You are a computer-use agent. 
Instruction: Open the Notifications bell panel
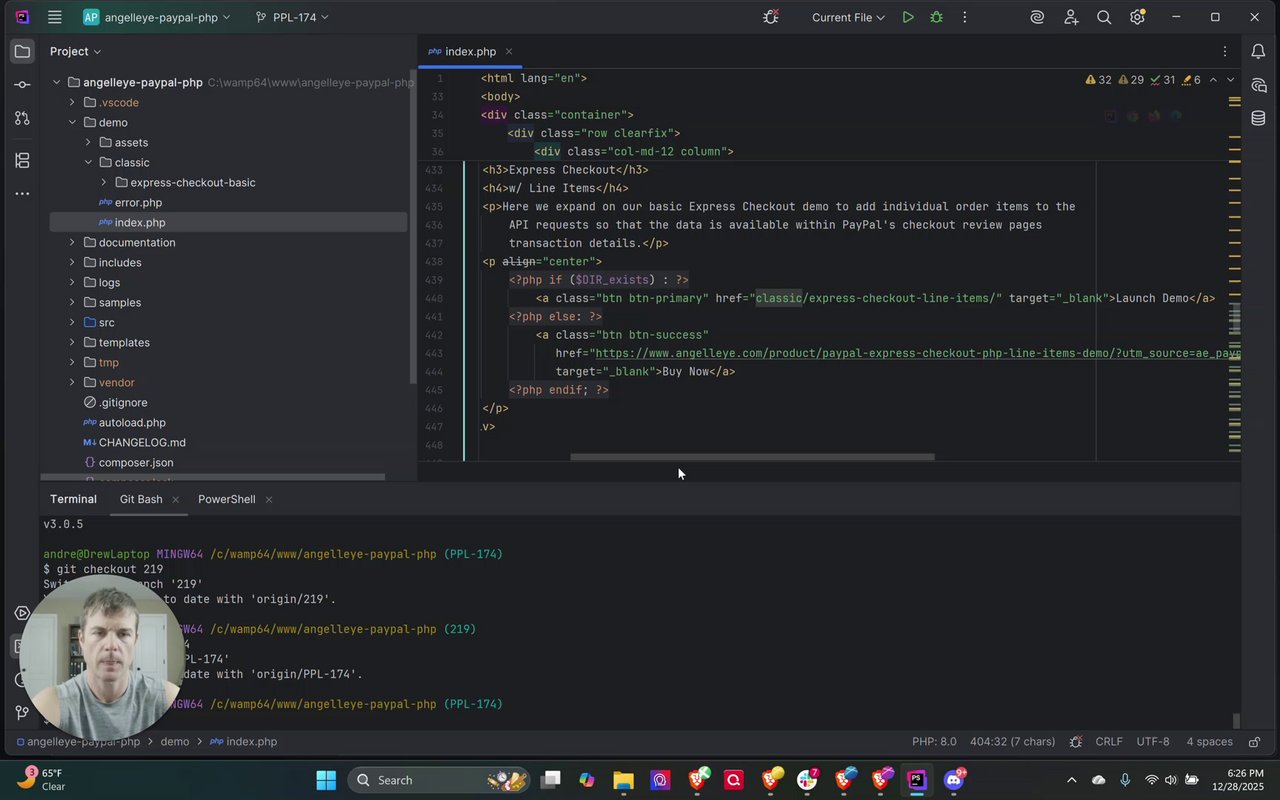tap(1258, 51)
